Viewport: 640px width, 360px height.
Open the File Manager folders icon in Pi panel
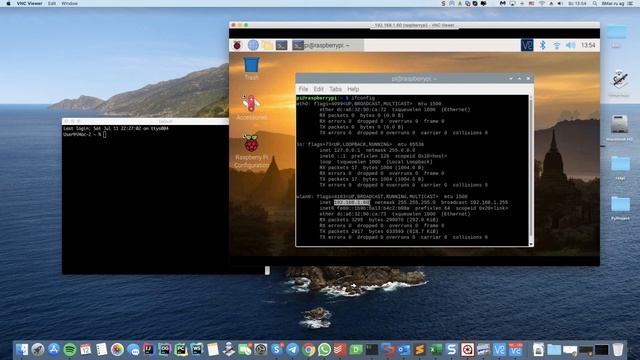point(267,45)
